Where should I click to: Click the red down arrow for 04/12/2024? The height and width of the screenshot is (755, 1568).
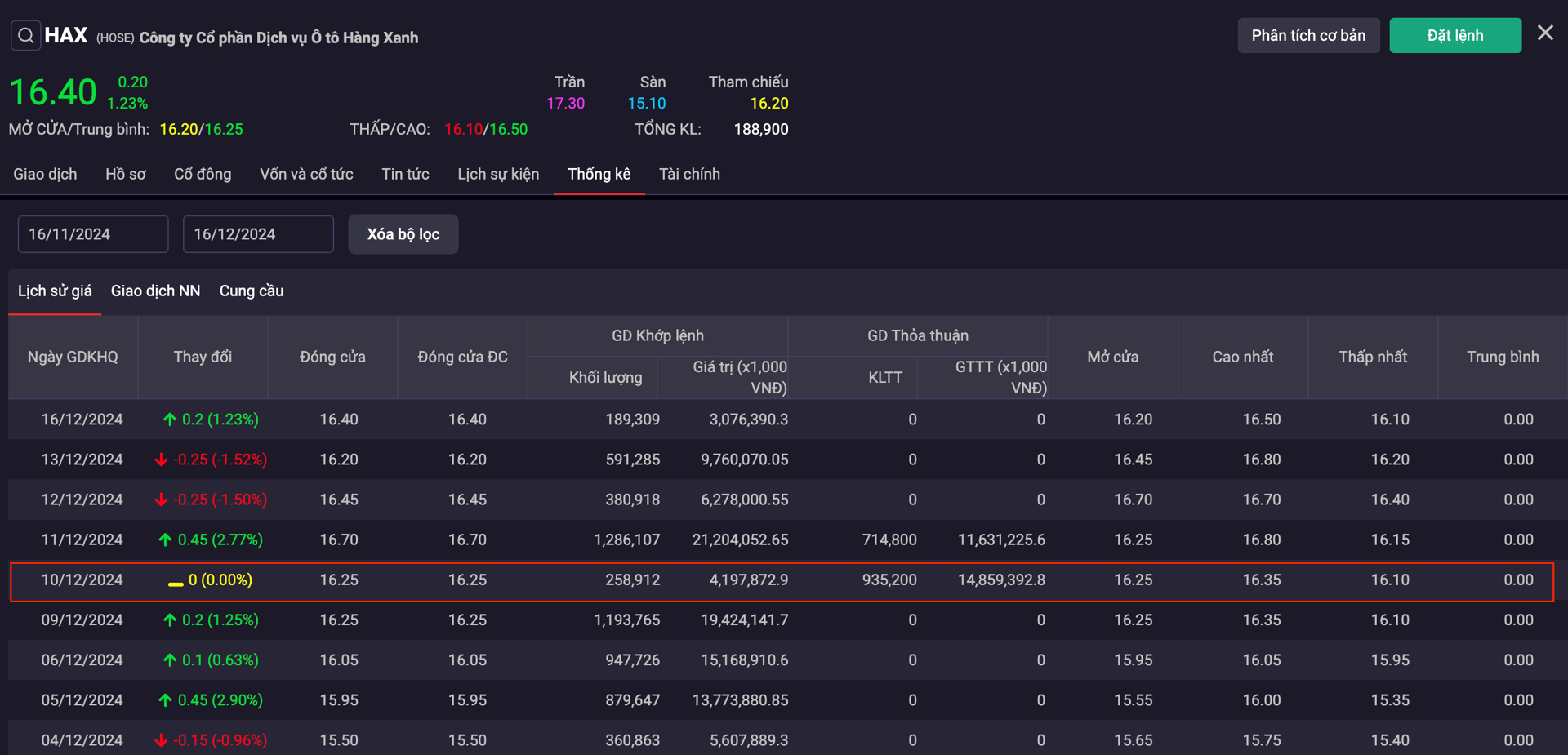click(161, 740)
